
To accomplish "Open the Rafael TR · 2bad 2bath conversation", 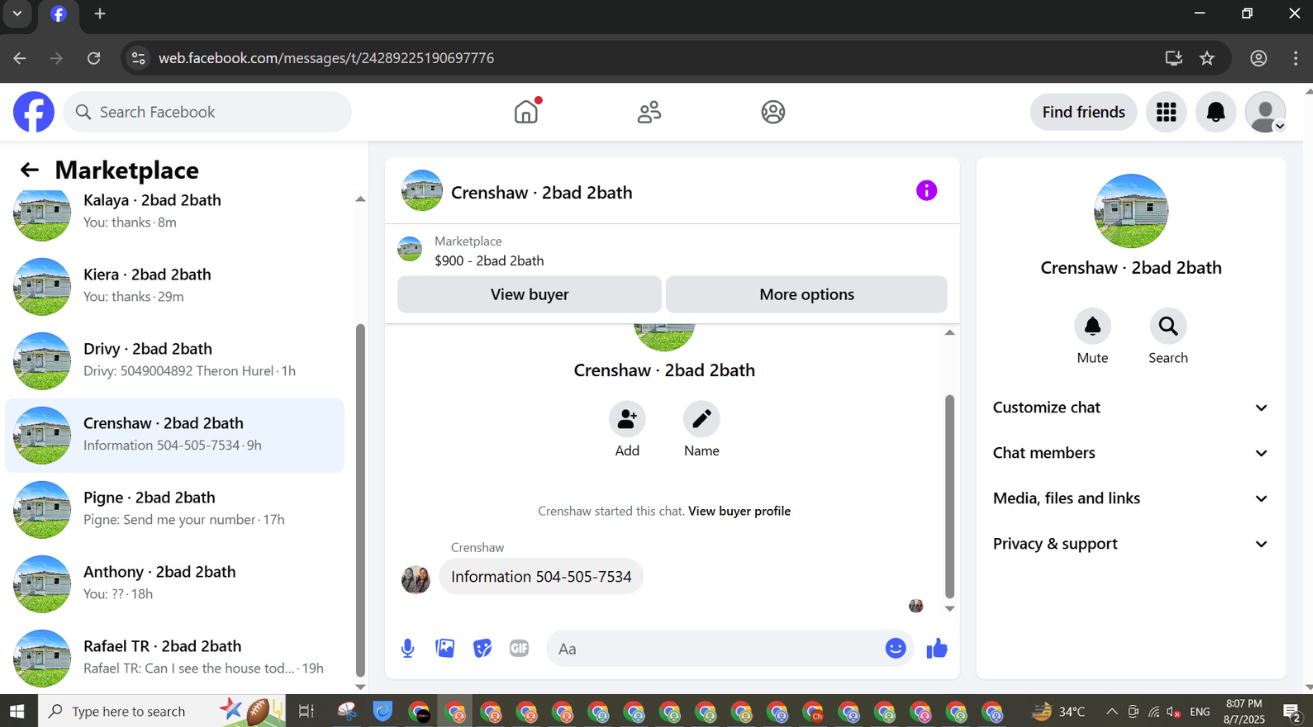I will [x=175, y=657].
